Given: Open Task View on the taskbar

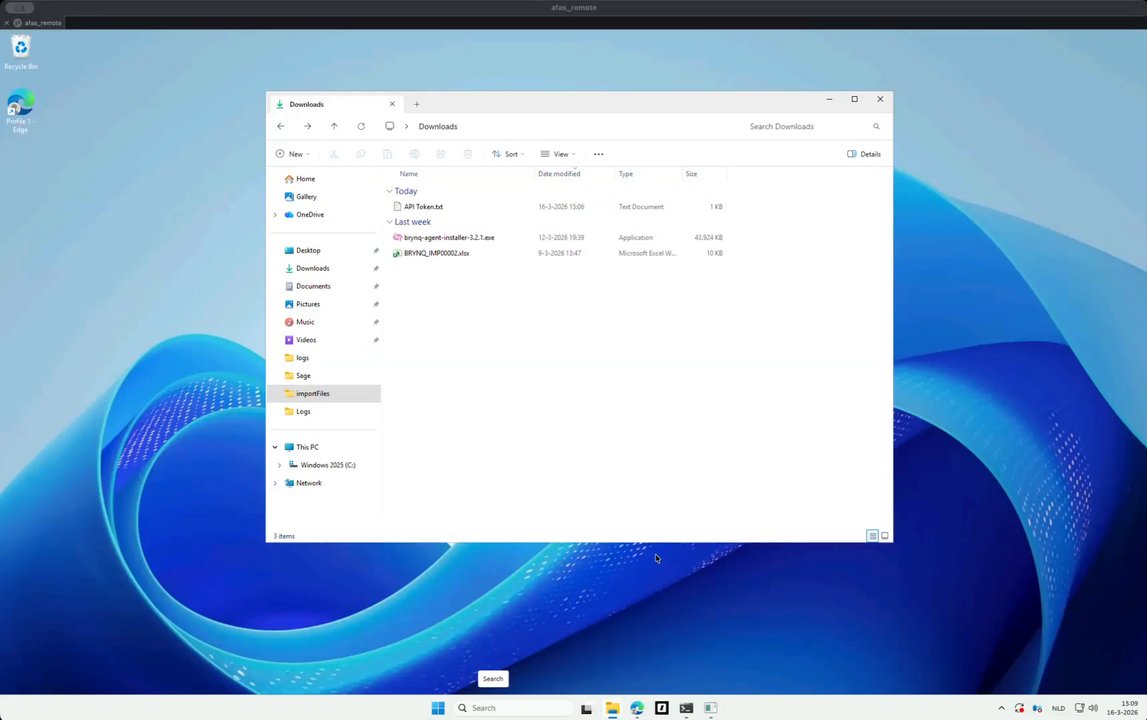Looking at the screenshot, I should coord(586,708).
